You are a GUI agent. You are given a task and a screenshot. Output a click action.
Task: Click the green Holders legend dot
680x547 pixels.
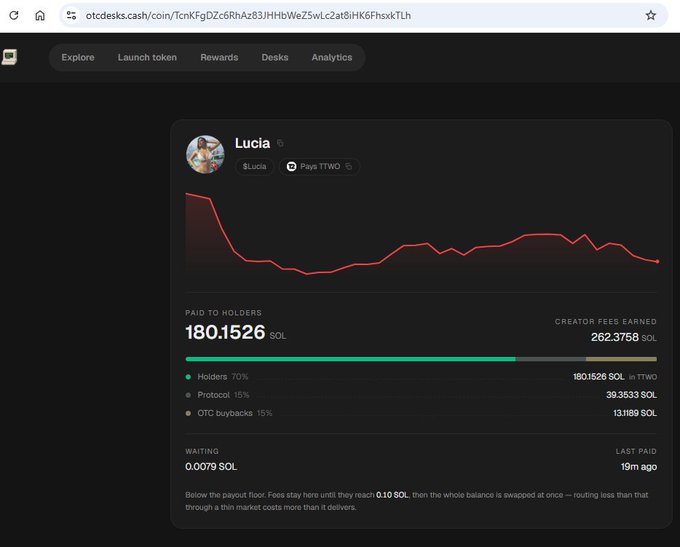[188, 377]
